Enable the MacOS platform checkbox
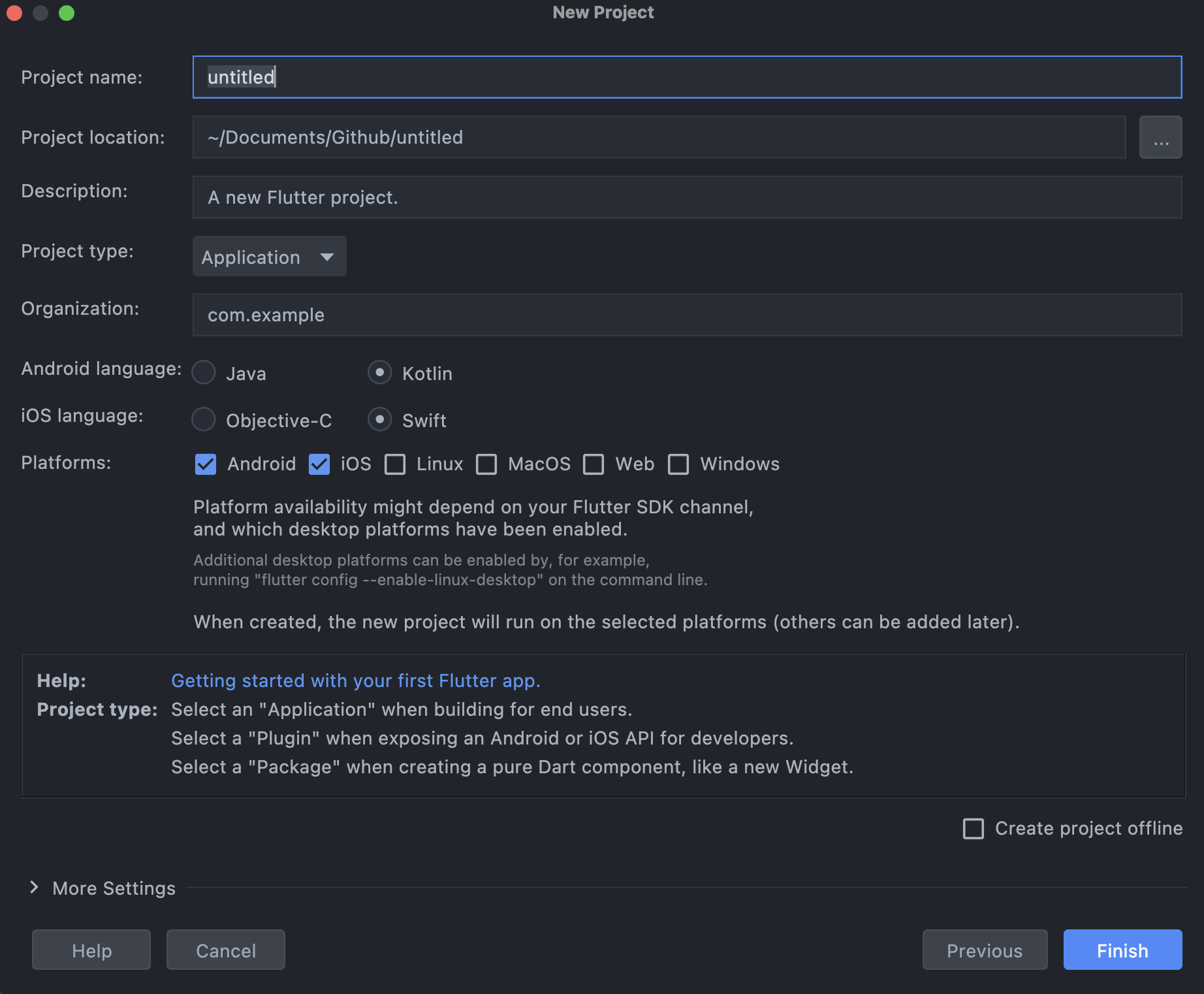 point(486,464)
